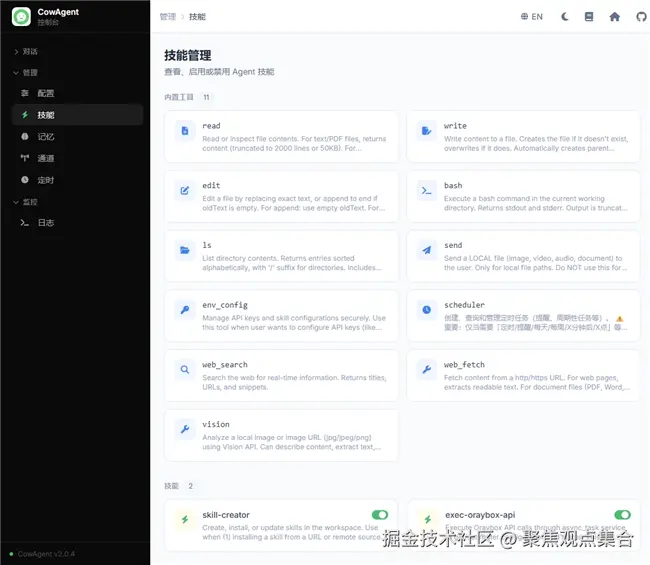Click the 'web_fetch' tool name
The height and width of the screenshot is (565, 650).
point(464,364)
